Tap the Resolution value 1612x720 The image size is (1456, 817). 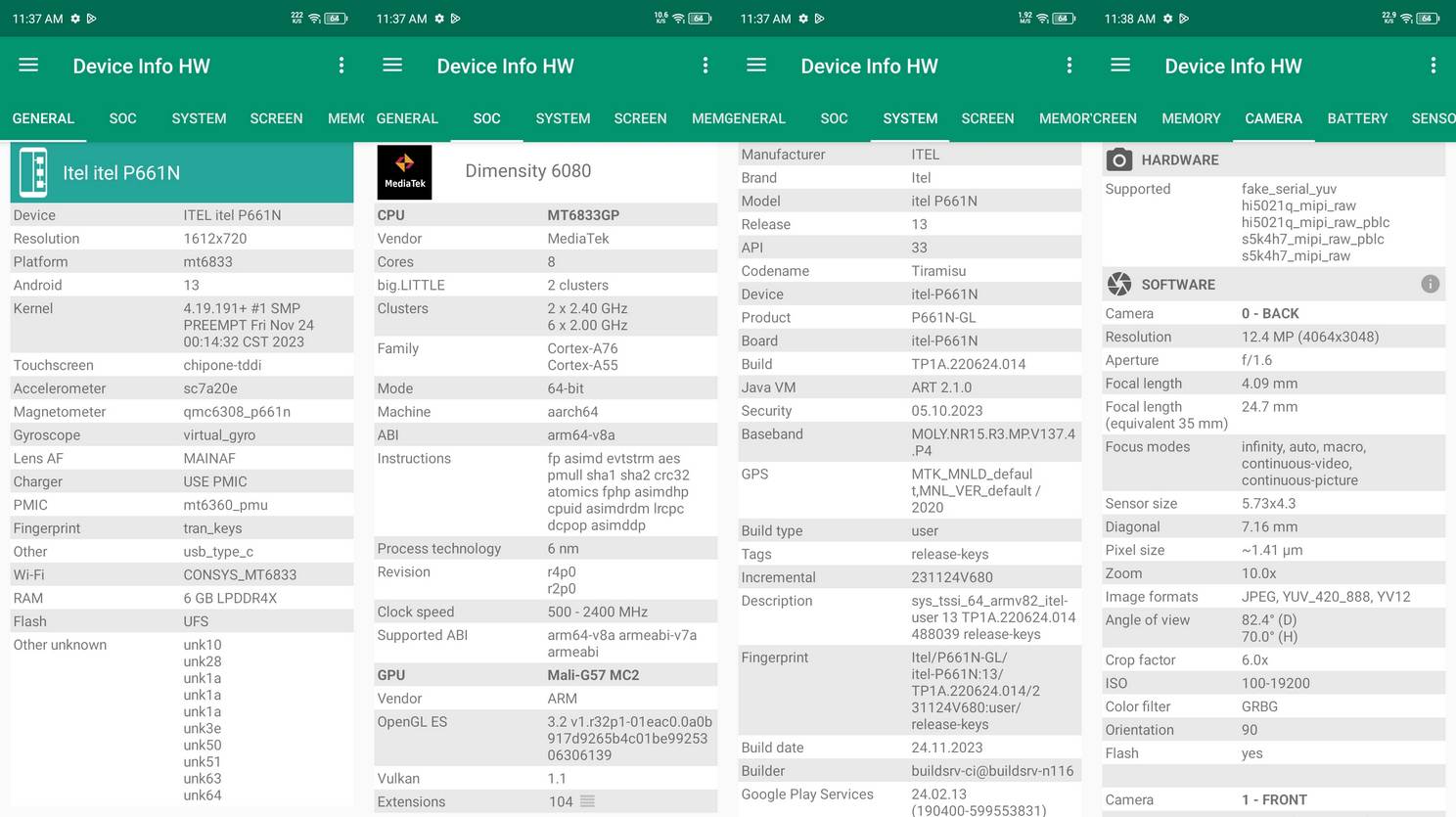[215, 239]
